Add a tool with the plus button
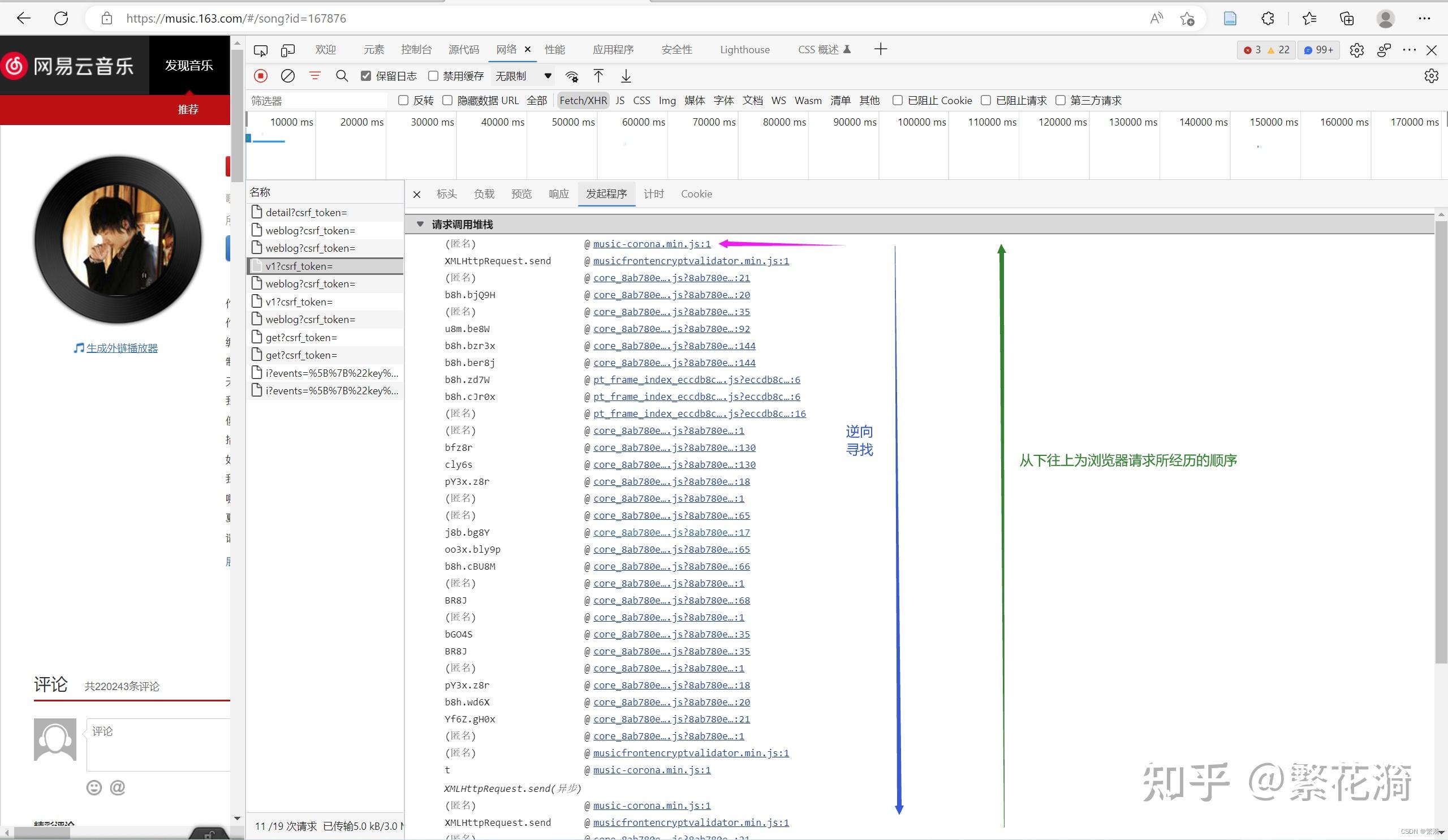The width and height of the screenshot is (1448, 840). (880, 49)
